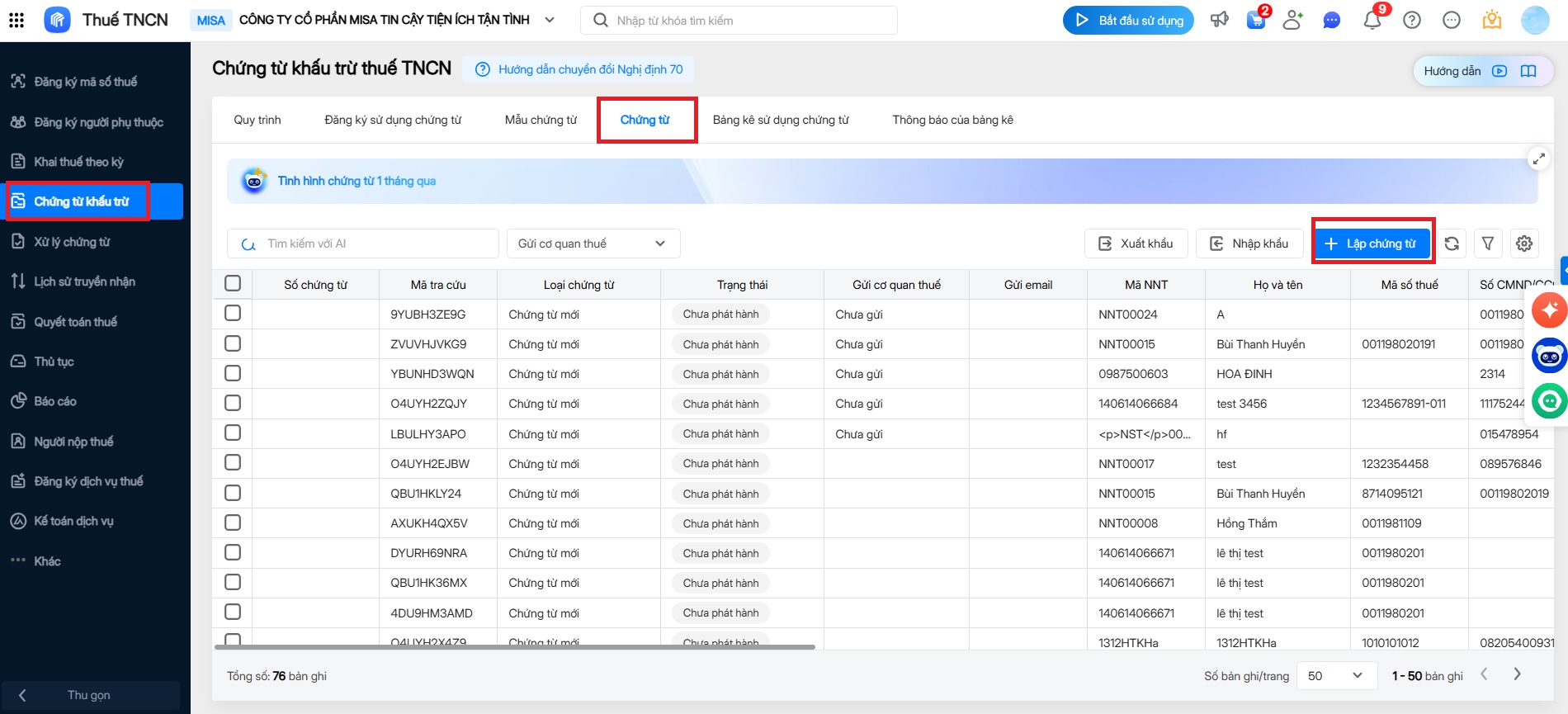Open Hướng dẫn chuyển đổi Nghị định 70 link
The image size is (1568, 714).
[x=589, y=69]
